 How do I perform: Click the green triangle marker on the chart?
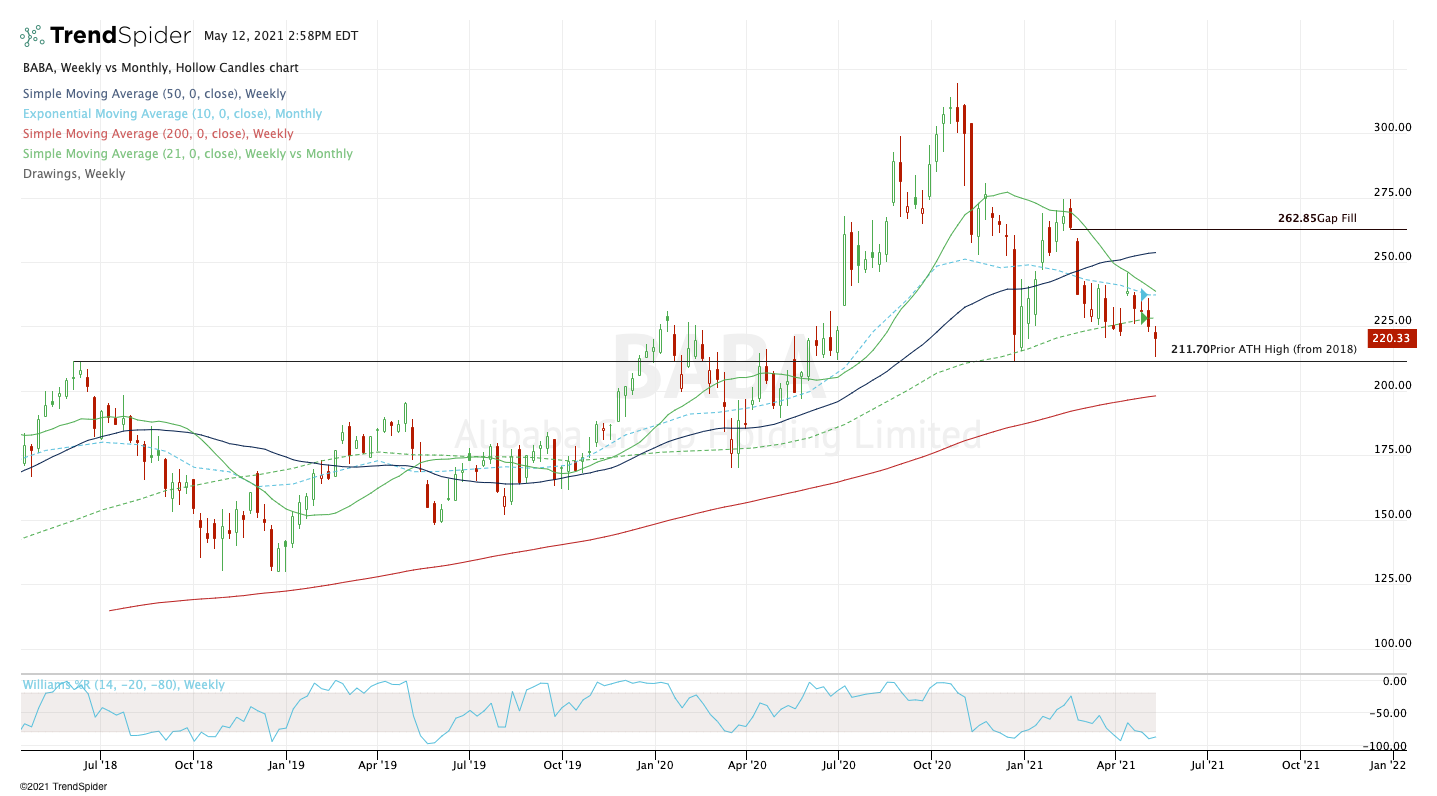click(x=1146, y=318)
